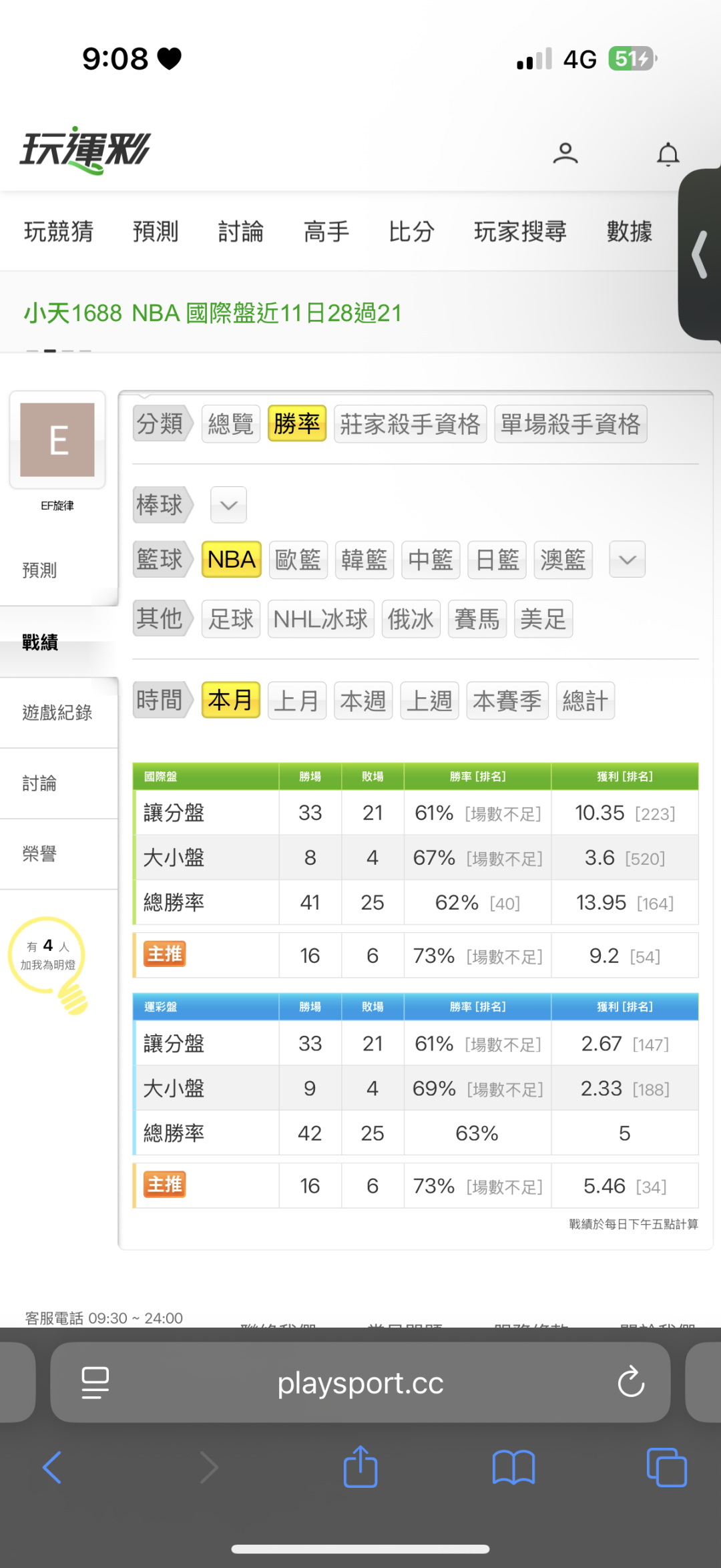Open 討論 in the left sidebar

coord(39,783)
